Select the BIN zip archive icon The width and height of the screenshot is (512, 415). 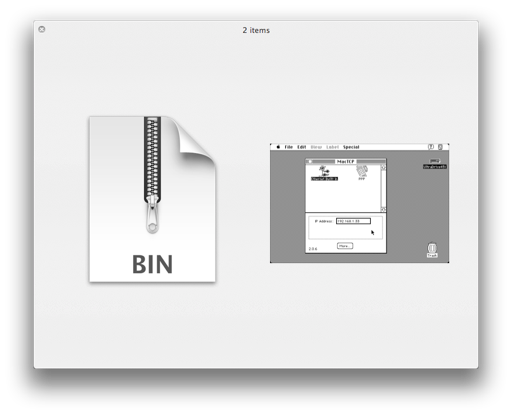(x=152, y=199)
